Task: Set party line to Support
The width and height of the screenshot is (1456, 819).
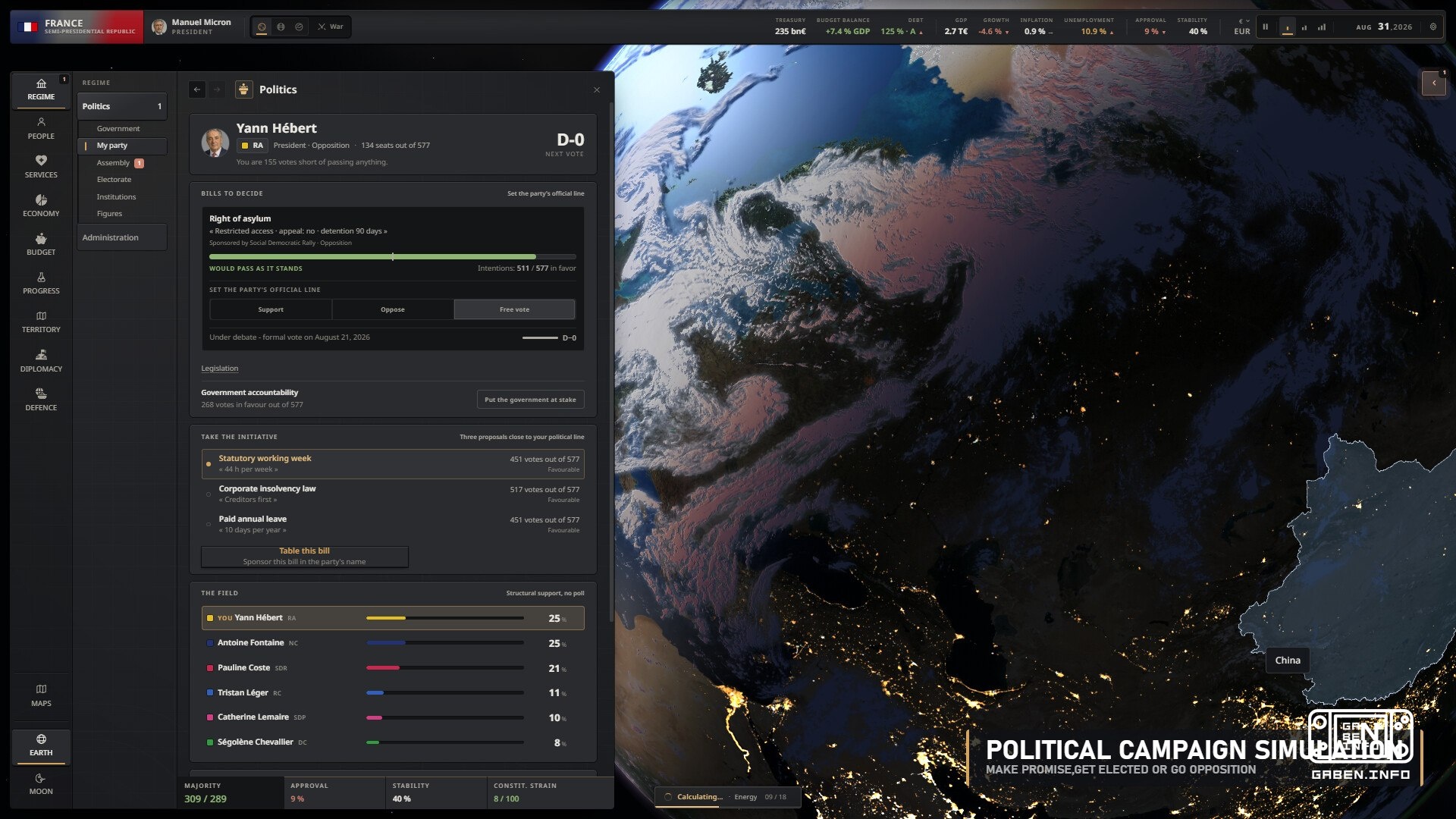Action: click(271, 309)
